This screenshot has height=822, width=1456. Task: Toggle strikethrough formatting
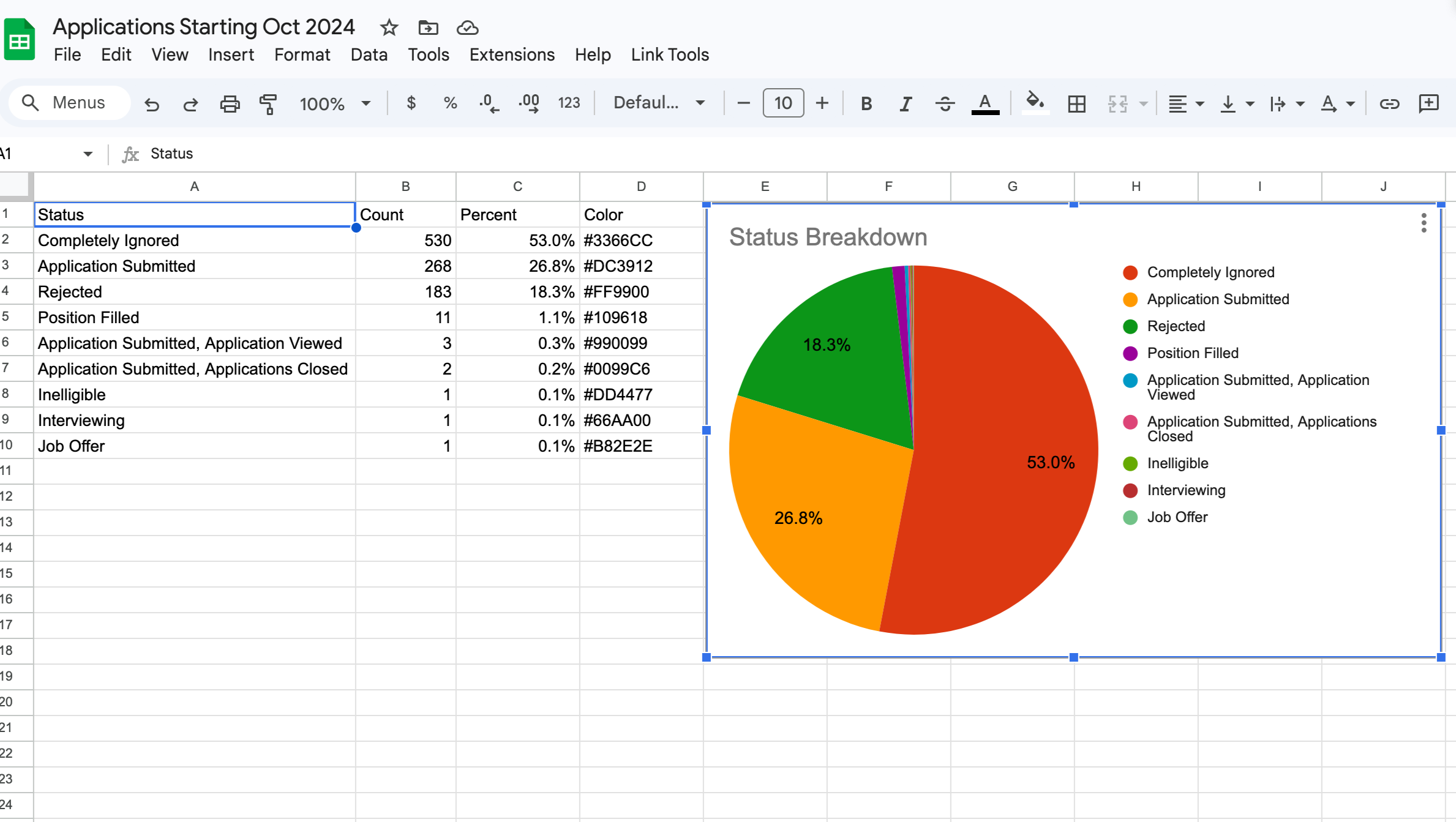coord(945,104)
